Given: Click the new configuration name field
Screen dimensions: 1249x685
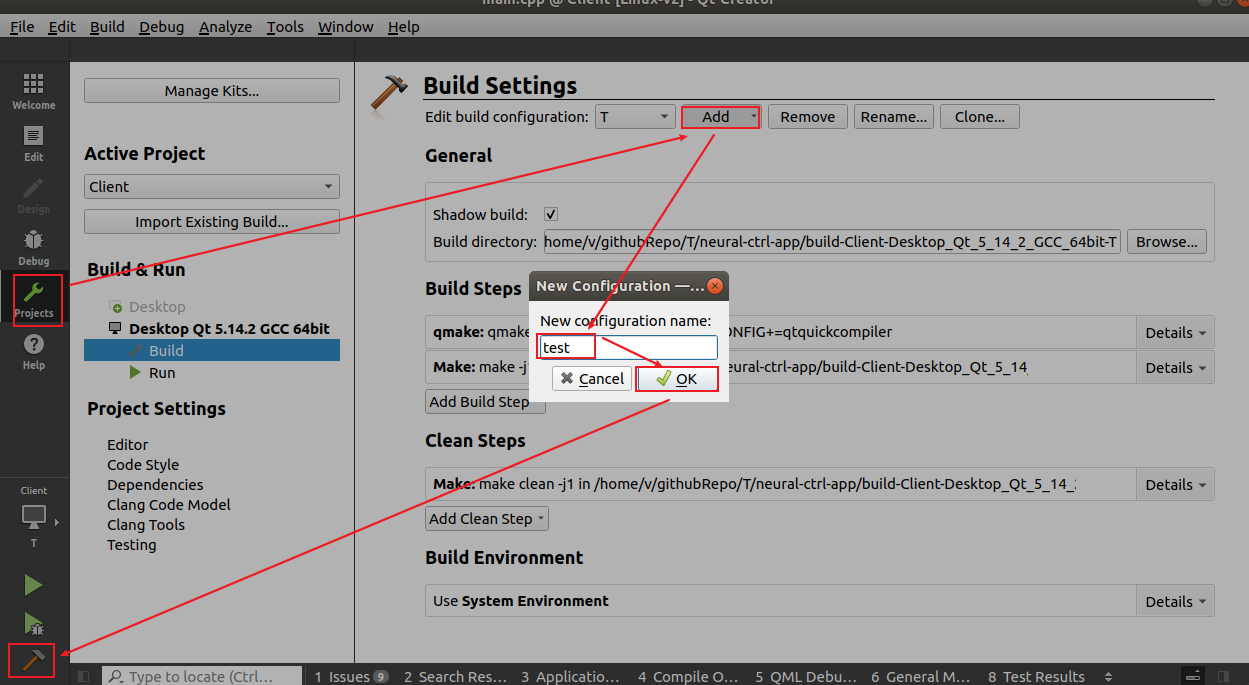Looking at the screenshot, I should click(x=628, y=347).
